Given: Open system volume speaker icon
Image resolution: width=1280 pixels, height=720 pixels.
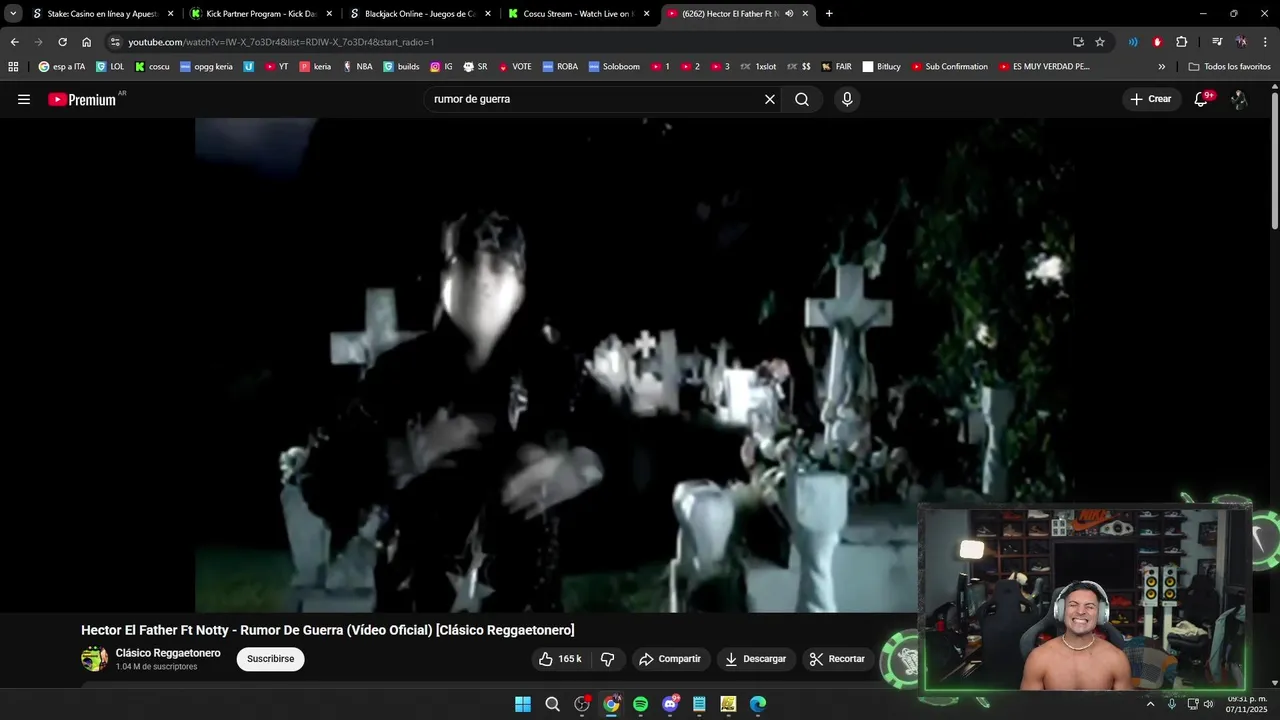Looking at the screenshot, I should coord(1208,704).
